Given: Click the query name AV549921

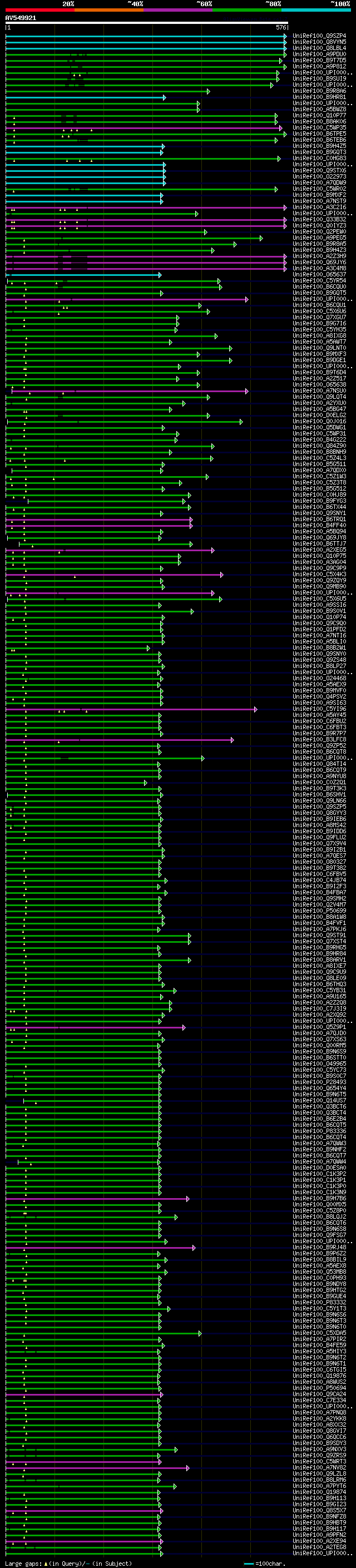Looking at the screenshot, I should pos(21,18).
